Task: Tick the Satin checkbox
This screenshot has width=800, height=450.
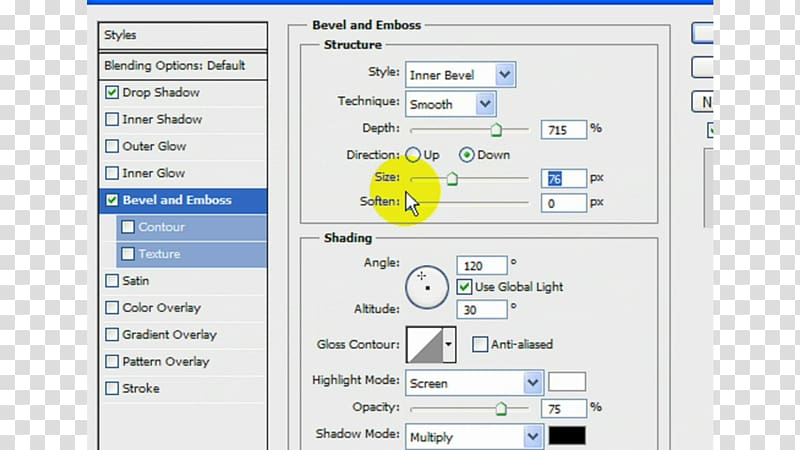Action: (x=112, y=281)
